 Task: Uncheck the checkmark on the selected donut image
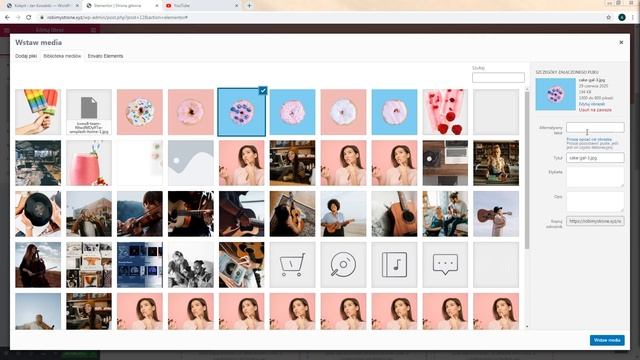tap(263, 91)
